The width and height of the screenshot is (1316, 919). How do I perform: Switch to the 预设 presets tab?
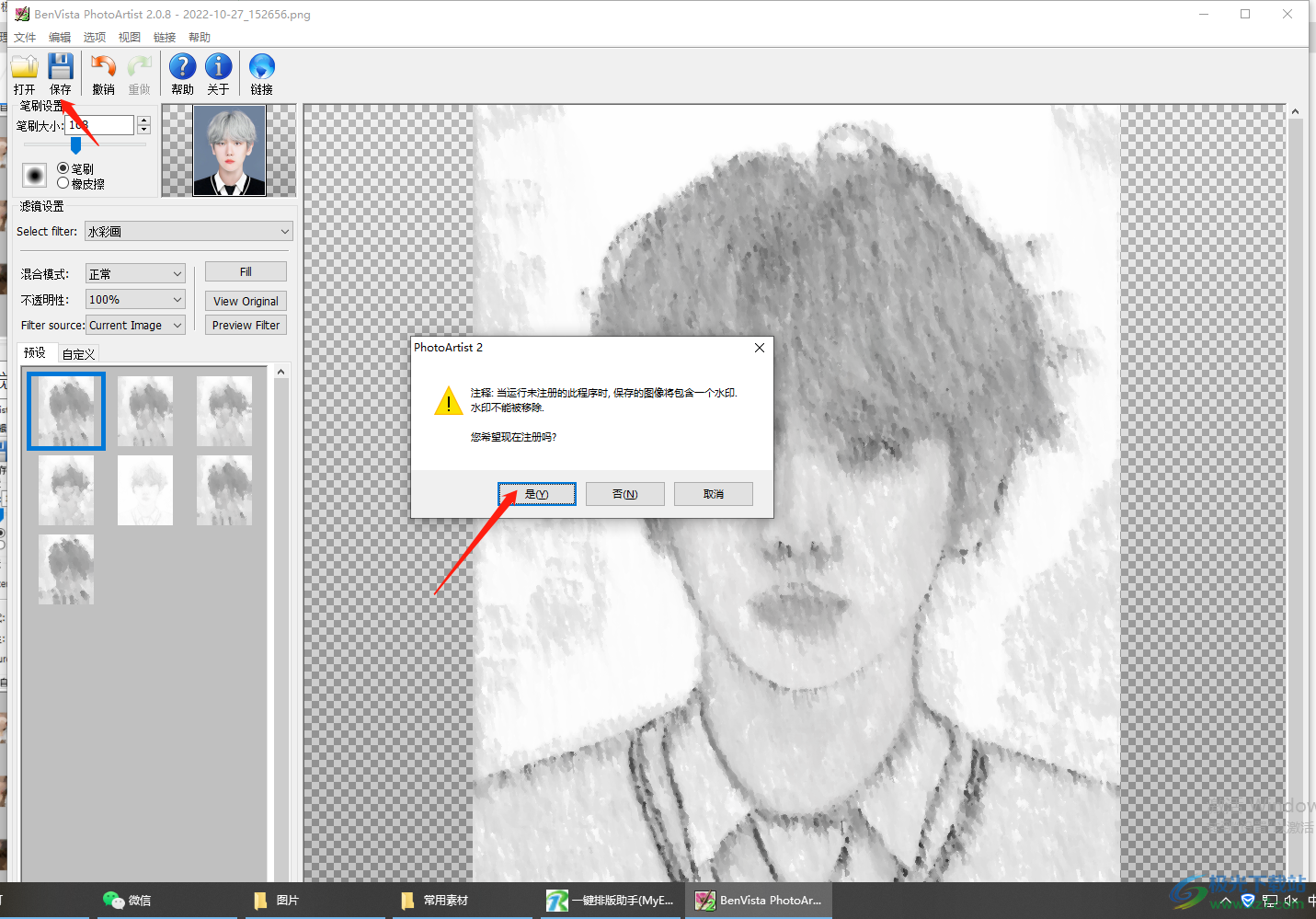(x=35, y=352)
